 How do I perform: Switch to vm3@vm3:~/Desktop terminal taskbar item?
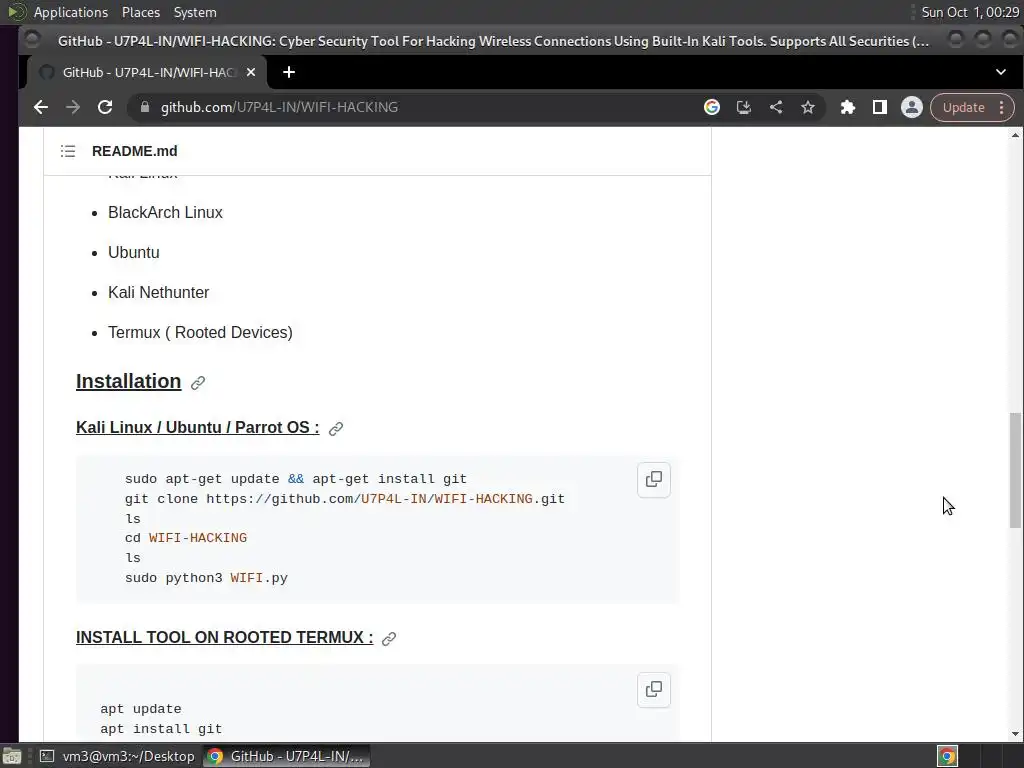pyautogui.click(x=118, y=756)
